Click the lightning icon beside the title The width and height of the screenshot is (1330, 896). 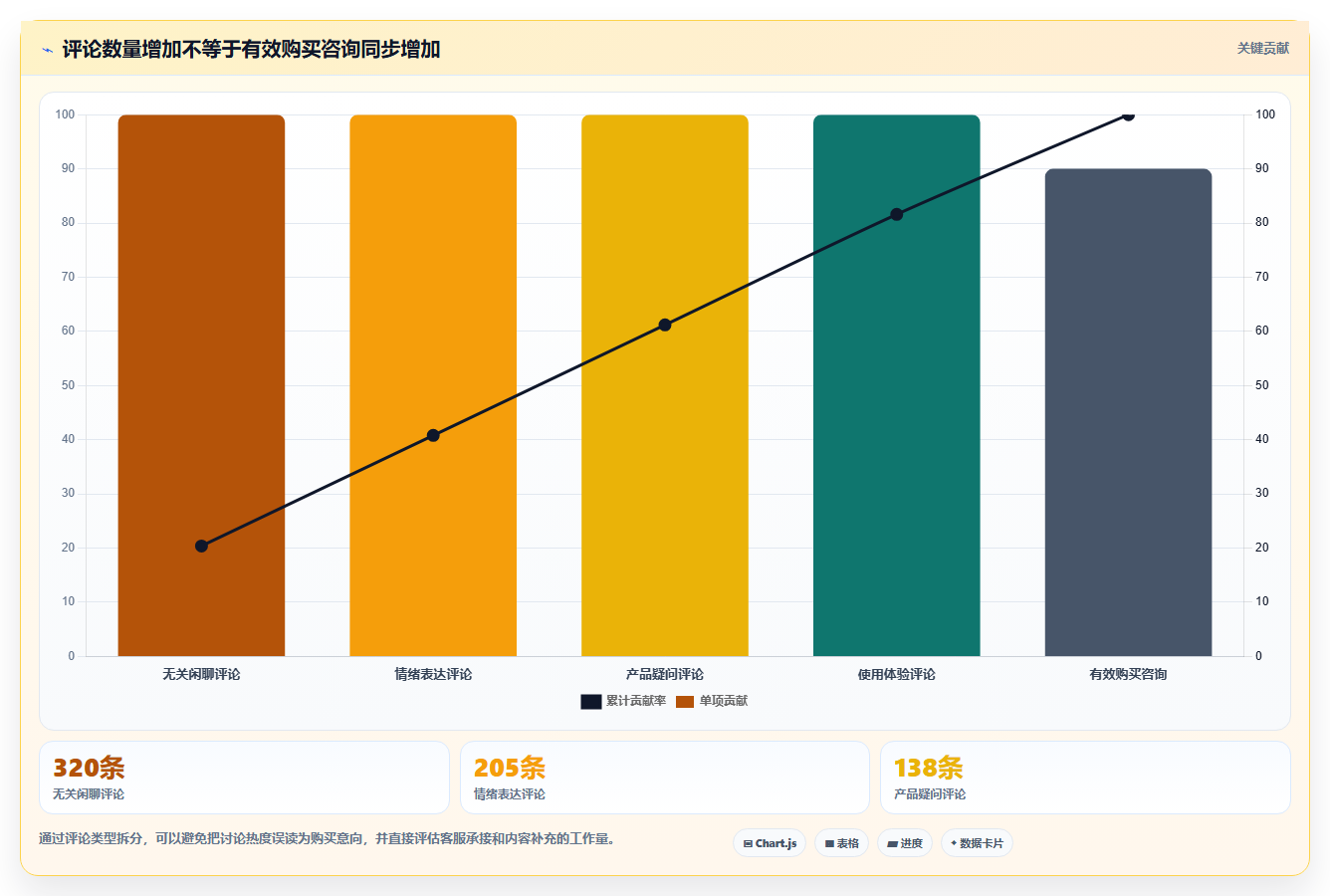[48, 50]
